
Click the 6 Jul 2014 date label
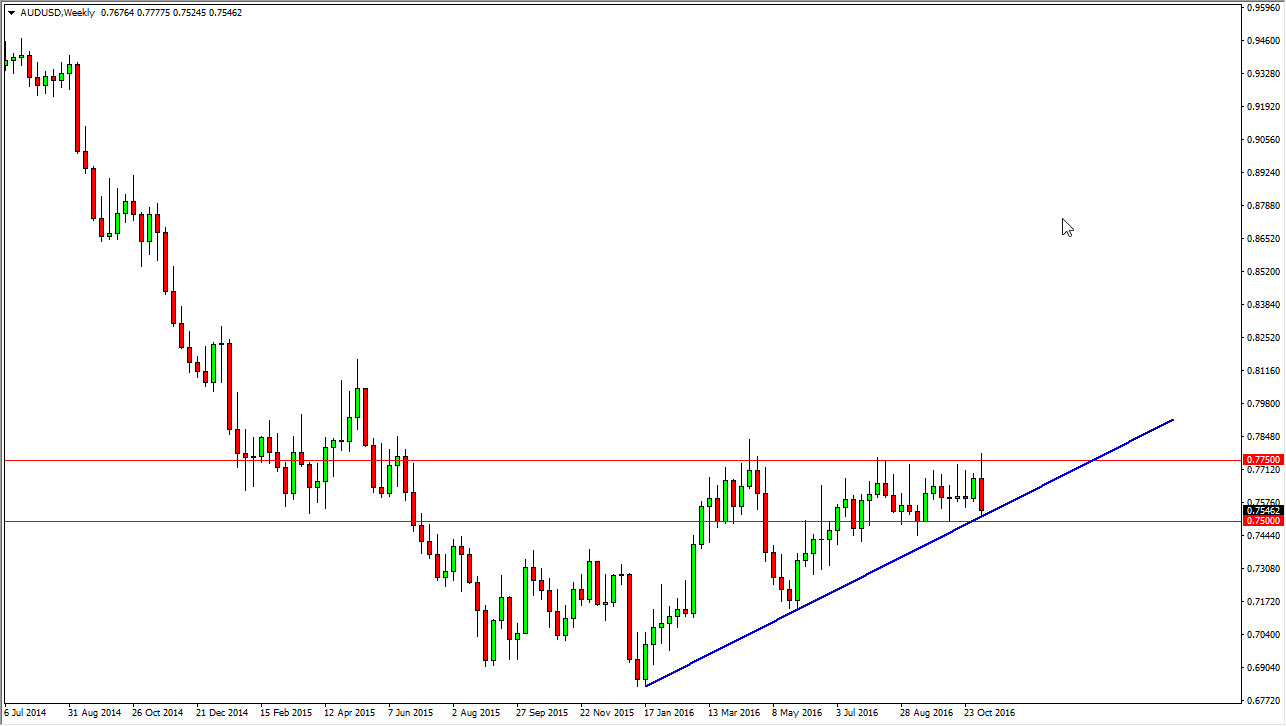point(24,713)
